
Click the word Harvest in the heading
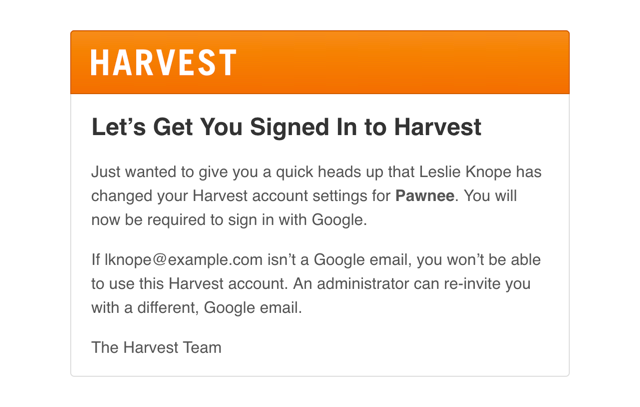coord(438,127)
